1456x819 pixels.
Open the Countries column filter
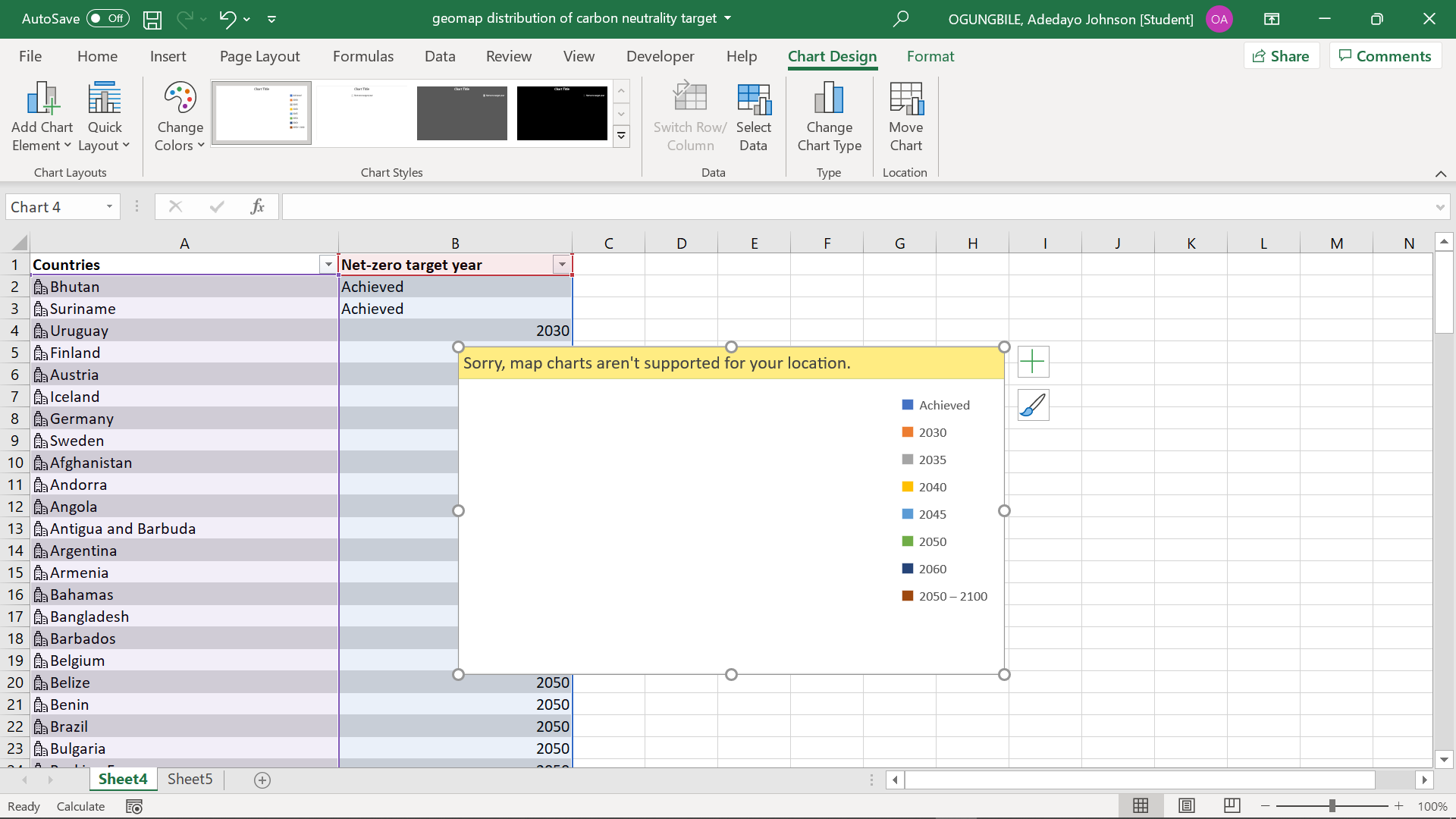328,264
